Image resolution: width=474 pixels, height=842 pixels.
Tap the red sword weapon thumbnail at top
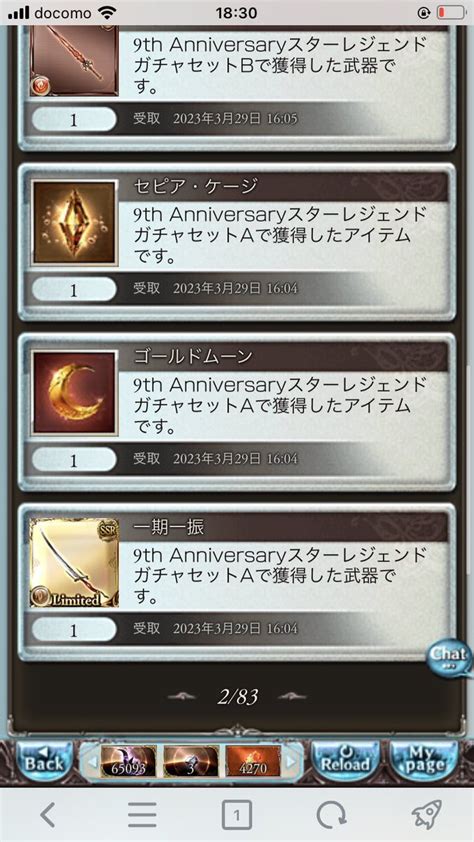coord(74,59)
